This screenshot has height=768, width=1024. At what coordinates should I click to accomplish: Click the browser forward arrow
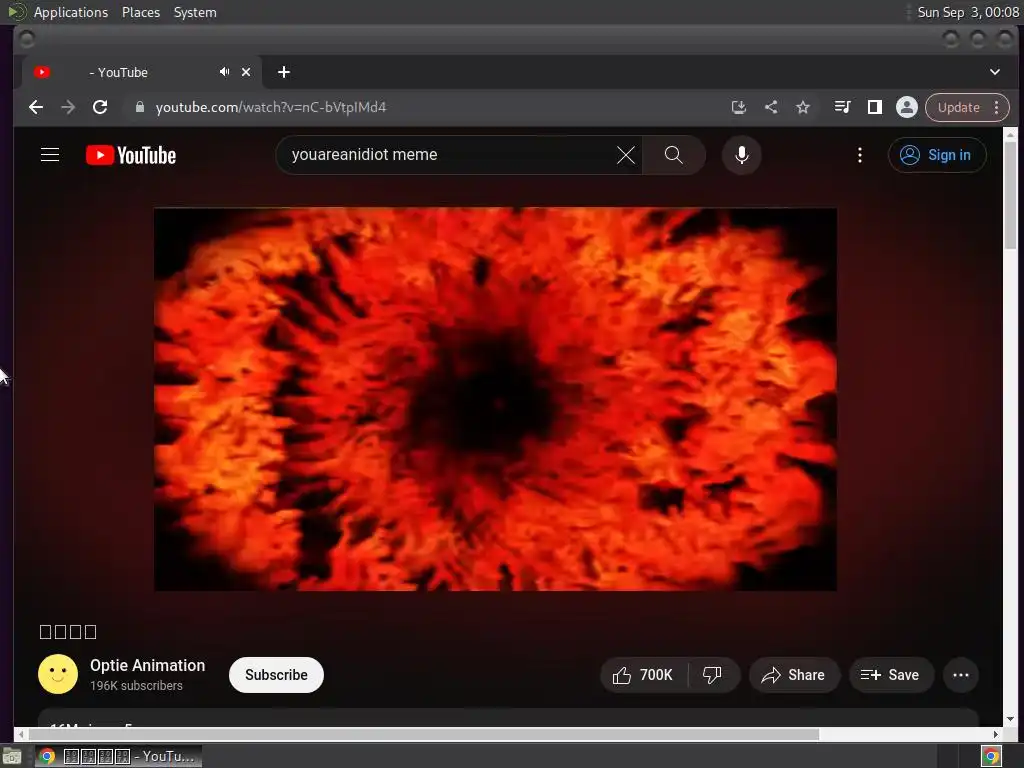[x=68, y=107]
